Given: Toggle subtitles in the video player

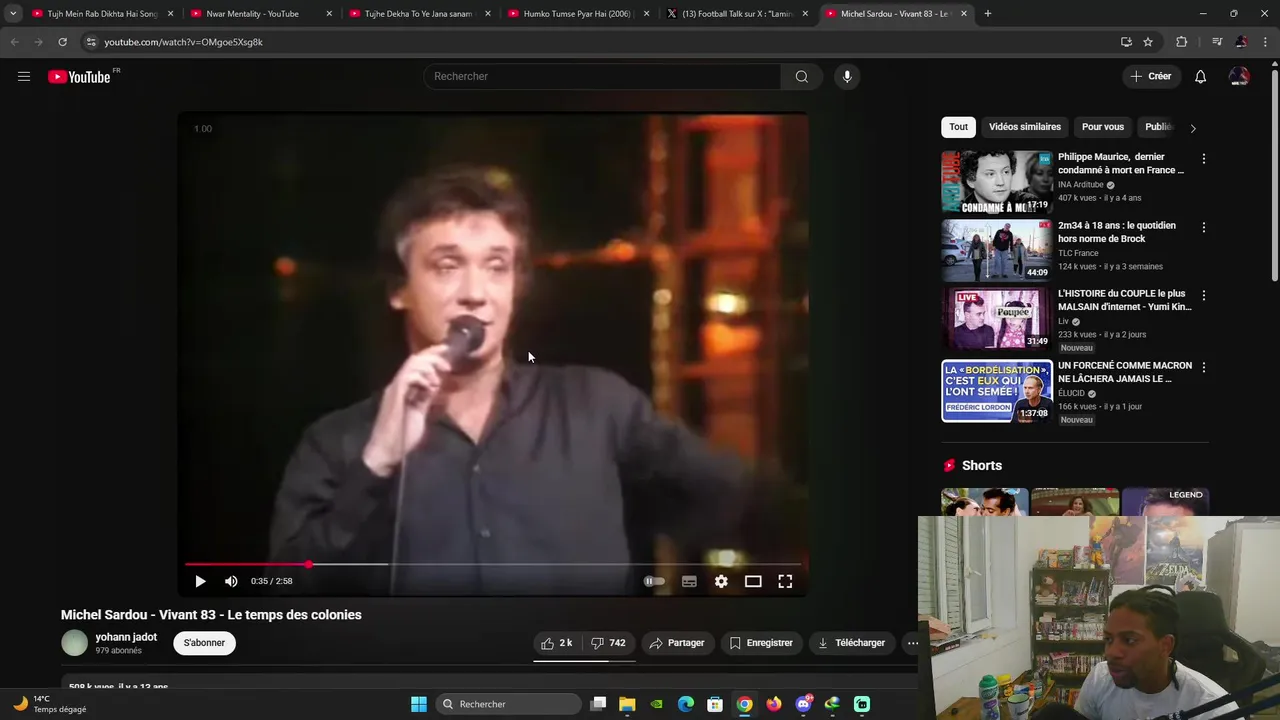Looking at the screenshot, I should (x=689, y=581).
